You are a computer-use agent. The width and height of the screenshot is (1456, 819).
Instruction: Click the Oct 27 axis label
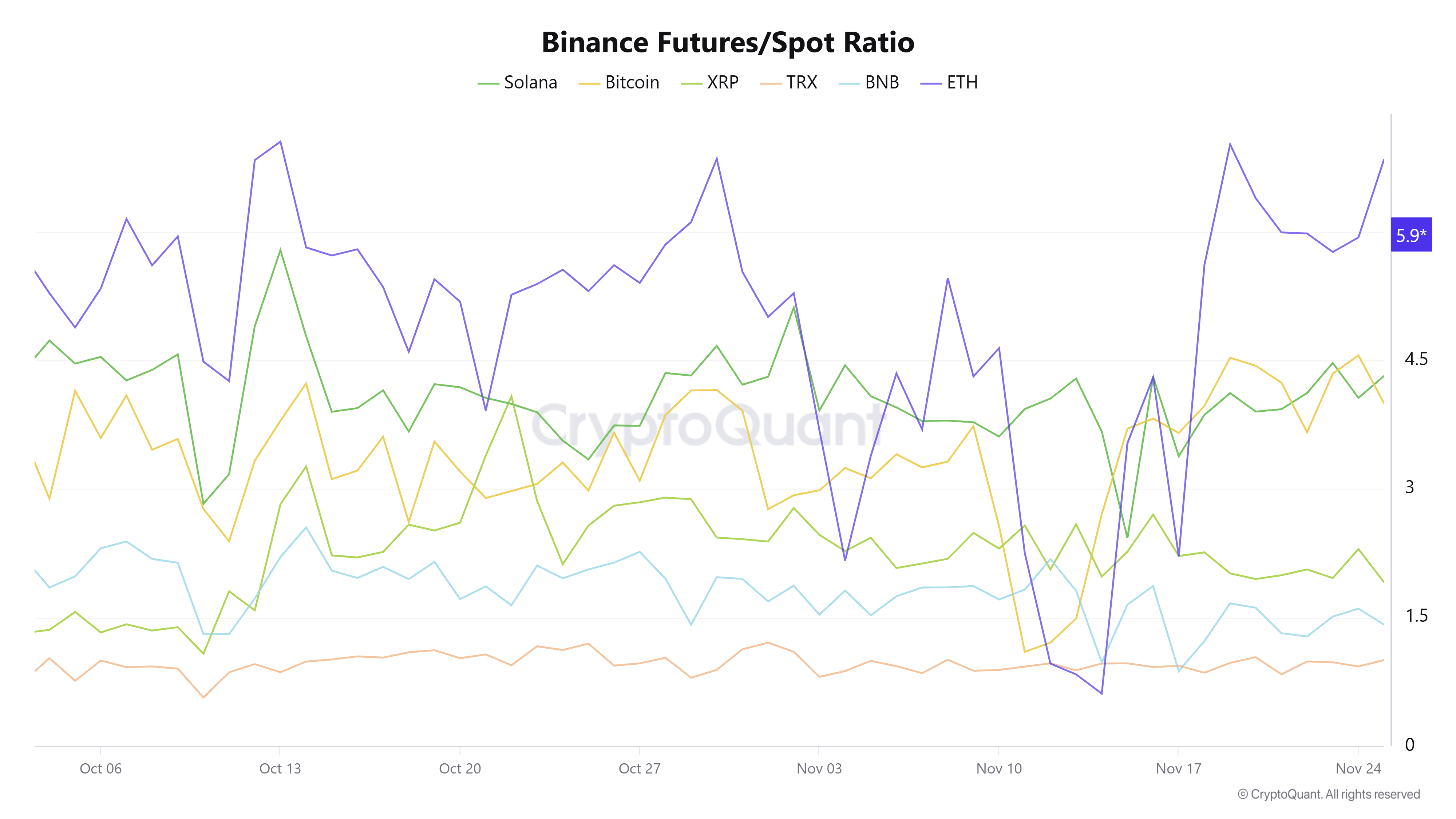coord(639,769)
